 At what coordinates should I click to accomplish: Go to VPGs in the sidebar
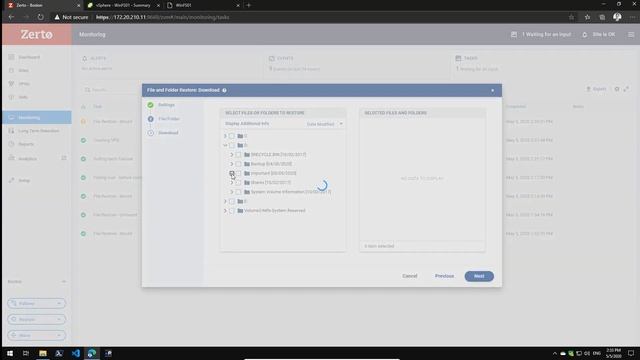pyautogui.click(x=24, y=84)
